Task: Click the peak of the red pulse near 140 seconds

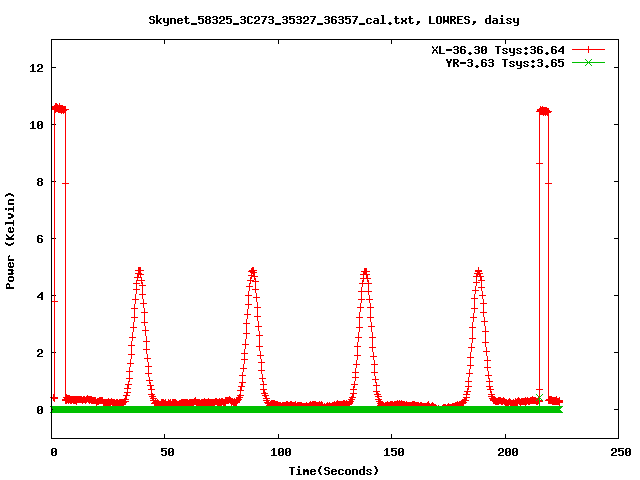Action: (365, 271)
